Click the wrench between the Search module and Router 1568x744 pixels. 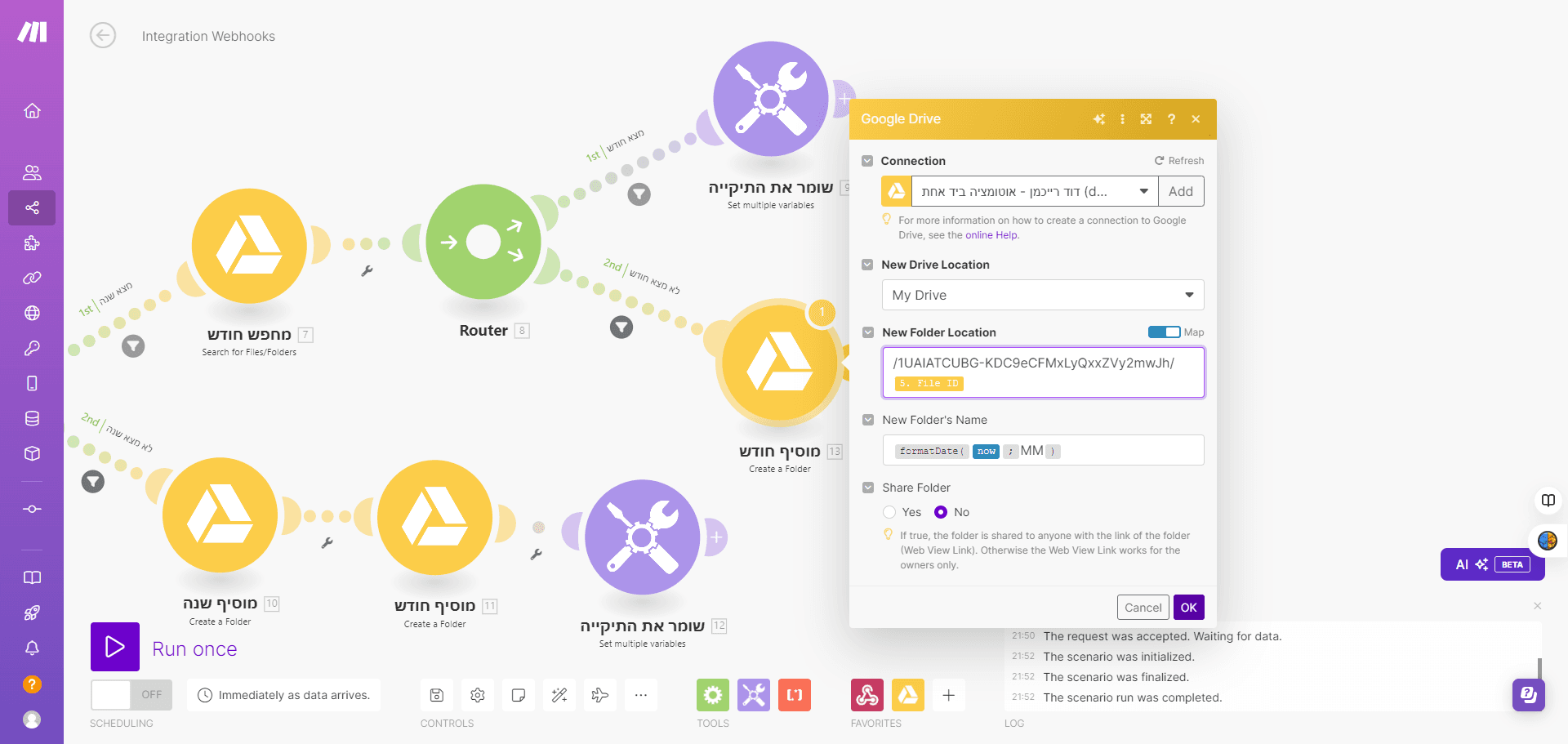tap(367, 271)
